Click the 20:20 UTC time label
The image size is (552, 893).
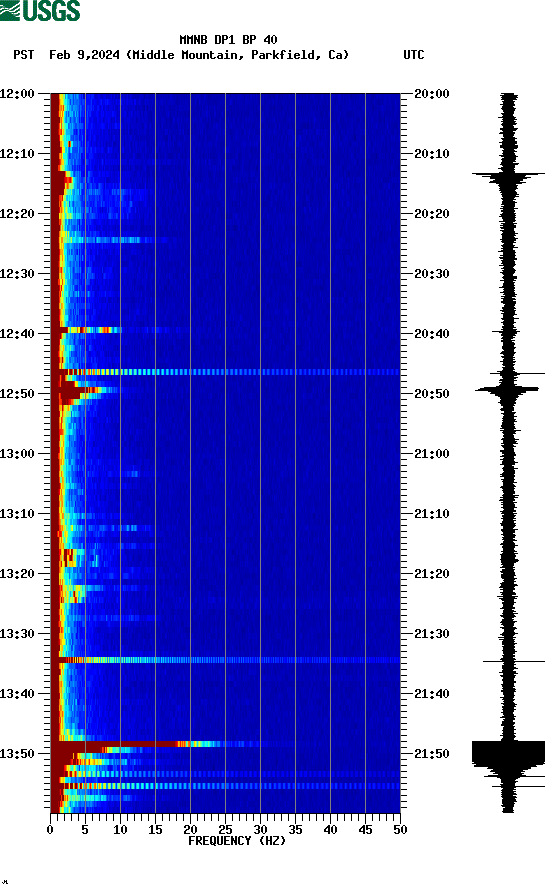[432, 214]
